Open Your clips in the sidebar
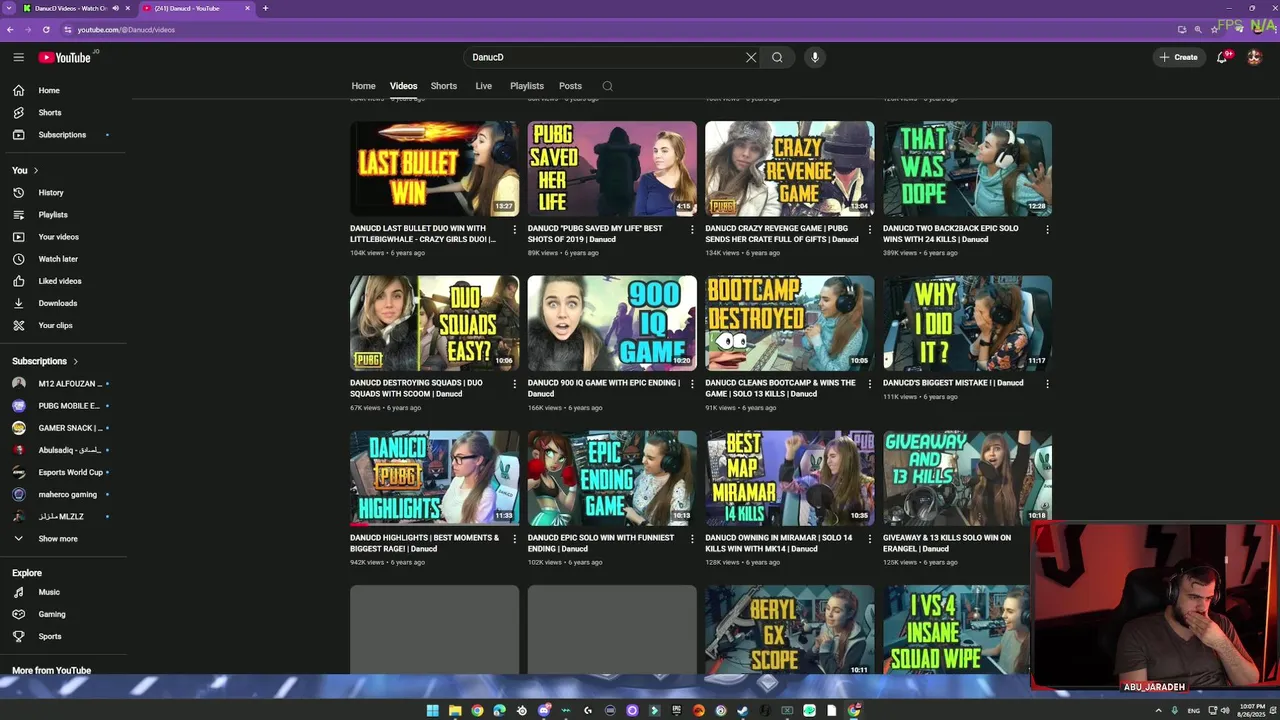The width and height of the screenshot is (1280, 720). [x=66, y=325]
